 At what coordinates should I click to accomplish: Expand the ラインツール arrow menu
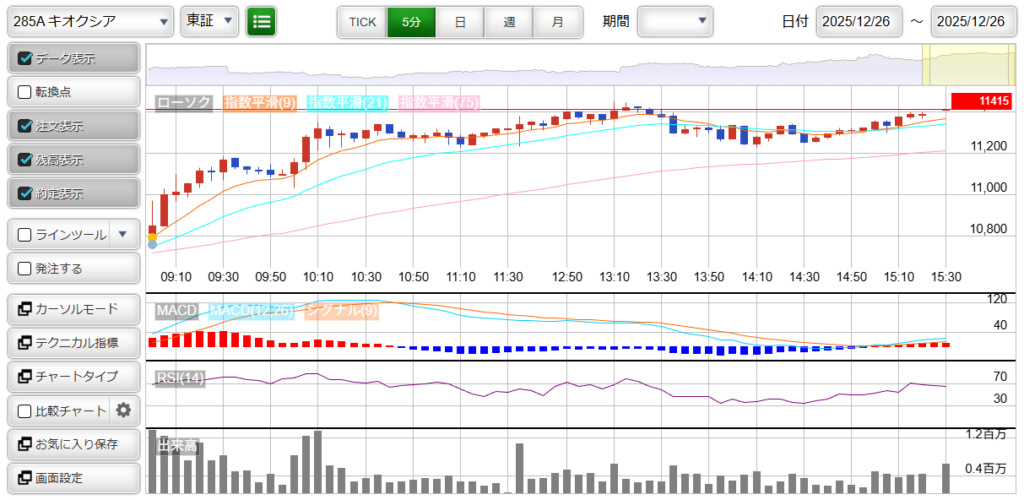point(122,235)
